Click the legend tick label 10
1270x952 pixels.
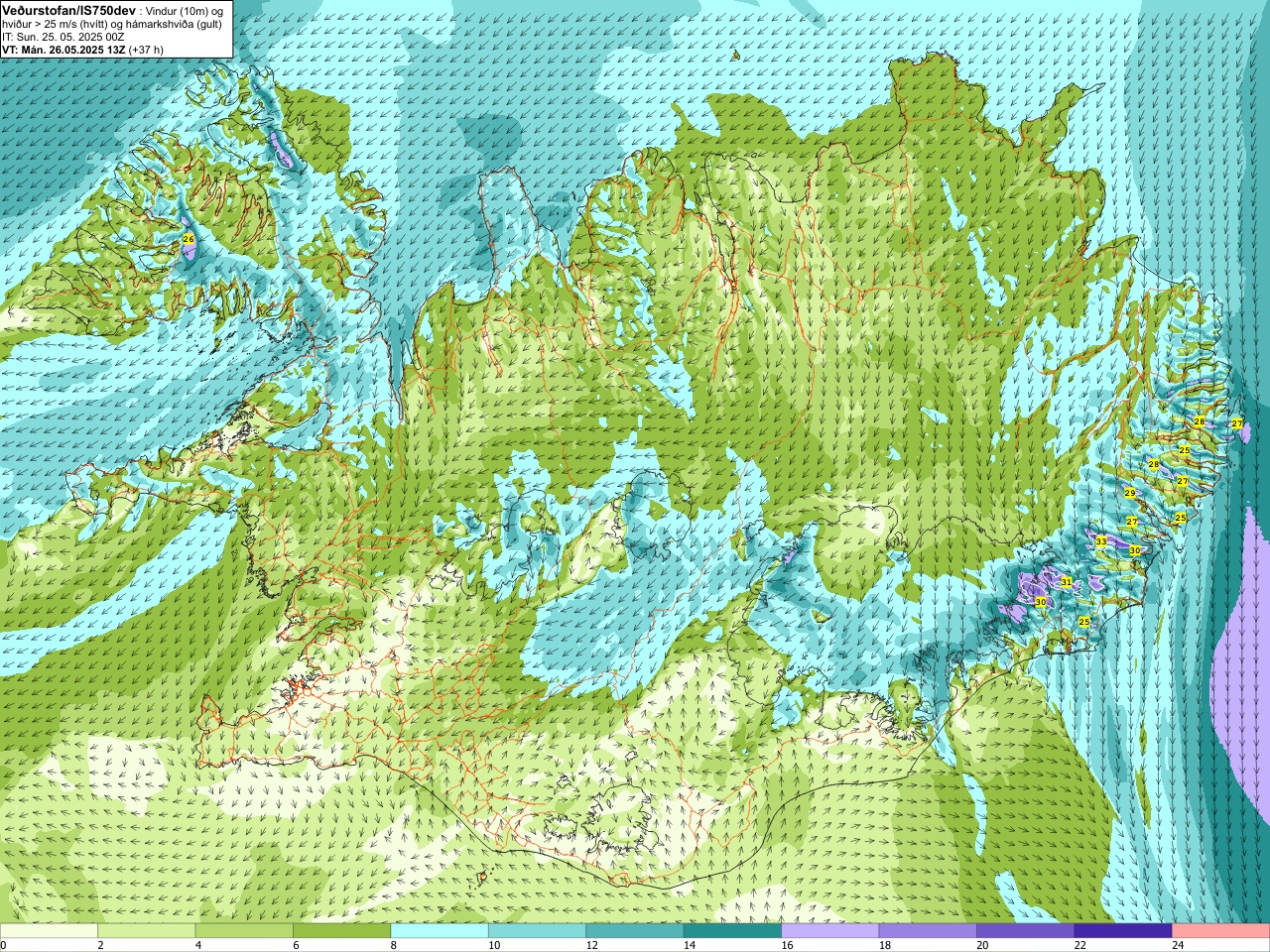(494, 946)
